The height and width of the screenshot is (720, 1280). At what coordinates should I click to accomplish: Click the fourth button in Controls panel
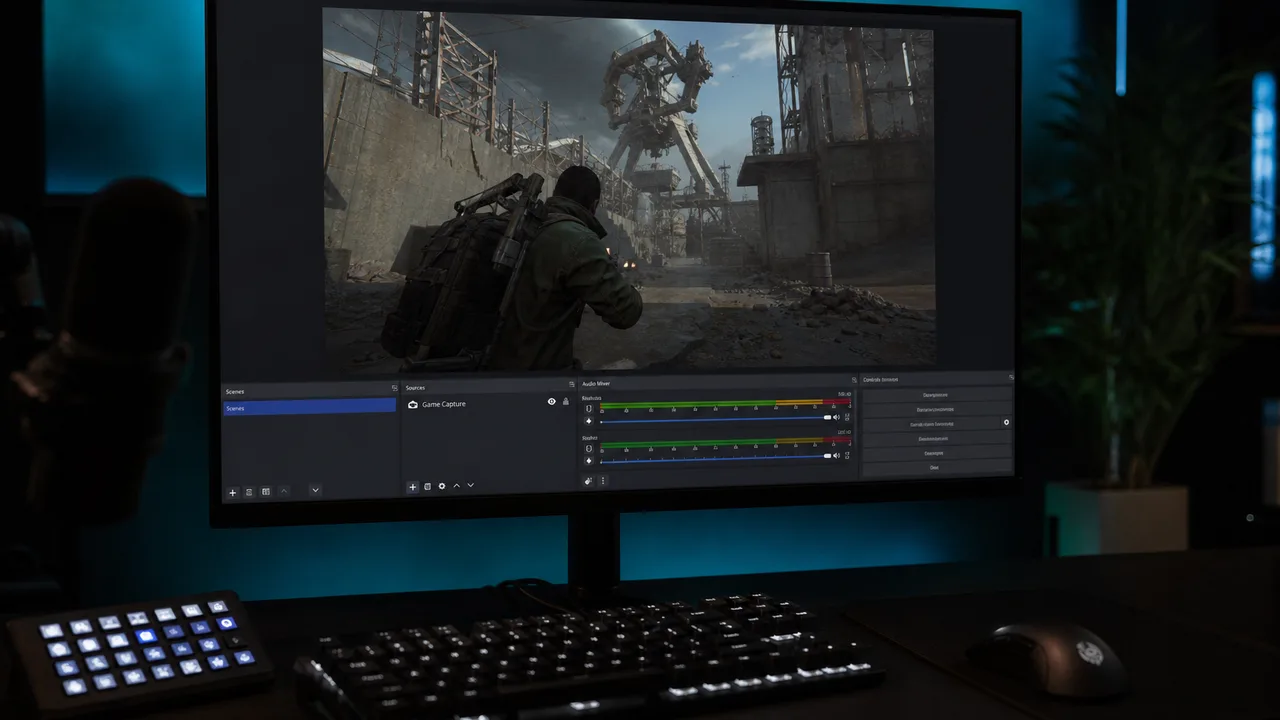[x=936, y=439]
